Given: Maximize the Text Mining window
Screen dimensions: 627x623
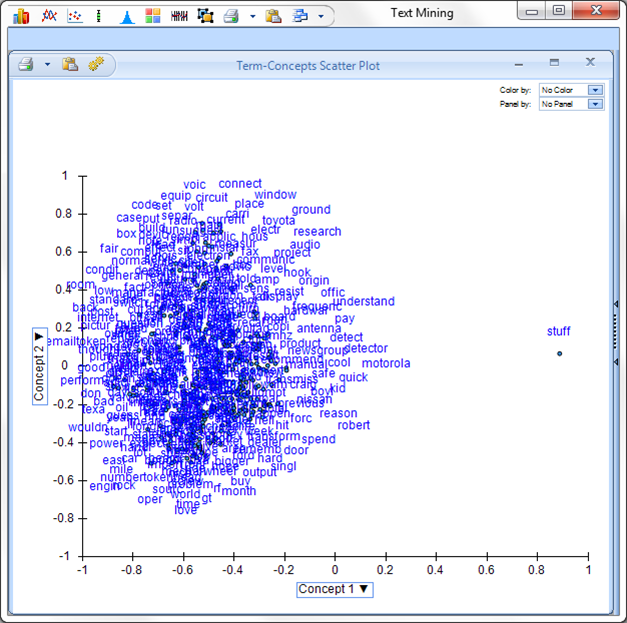Looking at the screenshot, I should [559, 10].
